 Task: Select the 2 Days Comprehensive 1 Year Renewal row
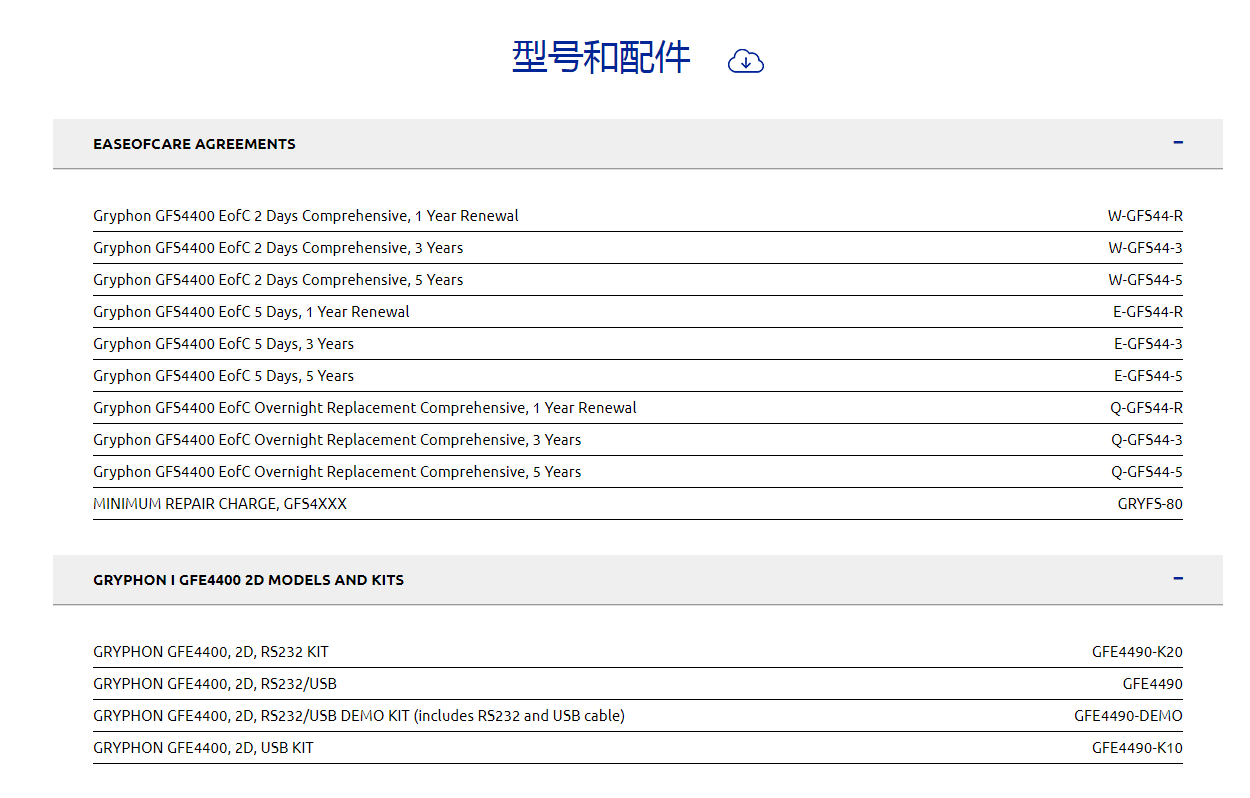coord(306,216)
